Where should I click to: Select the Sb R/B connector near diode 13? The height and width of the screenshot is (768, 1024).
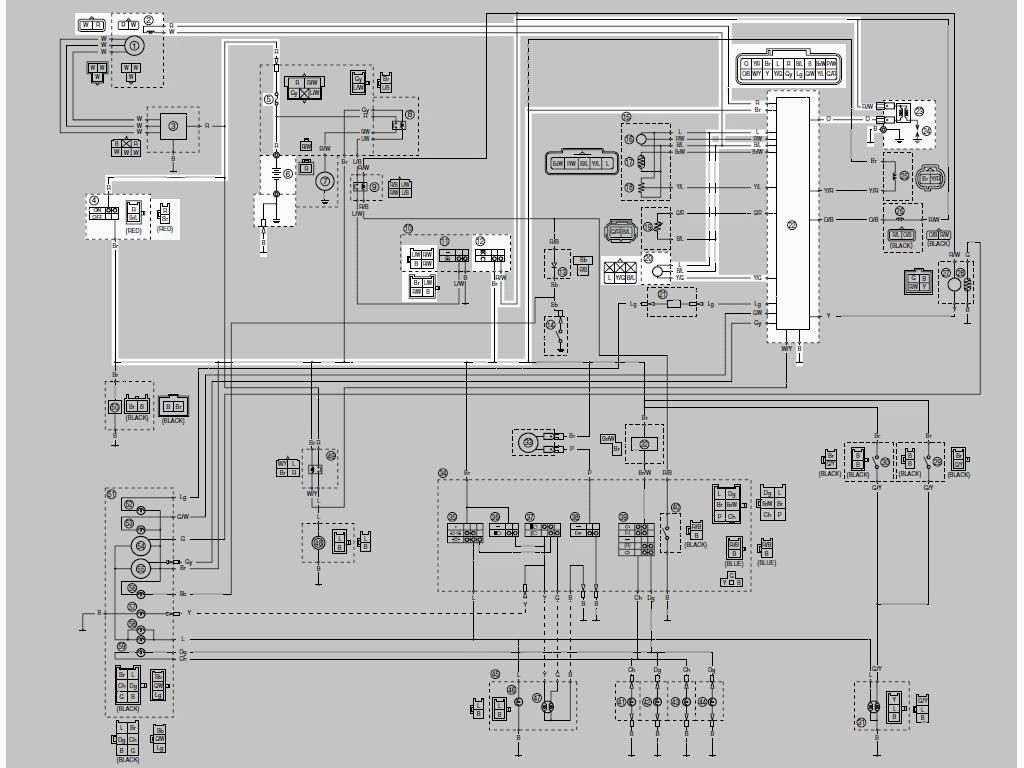583,265
